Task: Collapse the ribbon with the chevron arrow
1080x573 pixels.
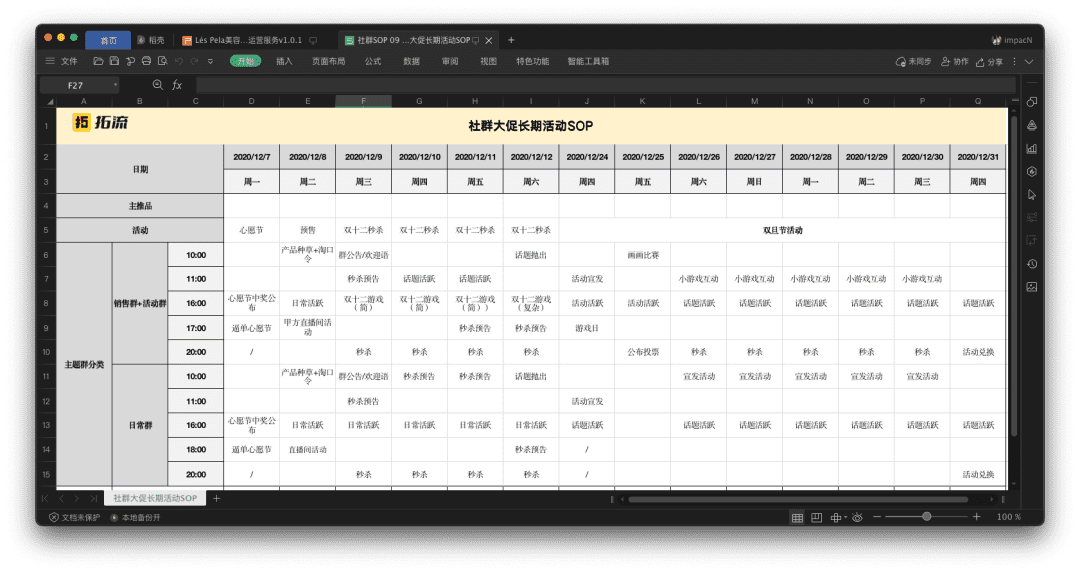Action: [x=1029, y=62]
